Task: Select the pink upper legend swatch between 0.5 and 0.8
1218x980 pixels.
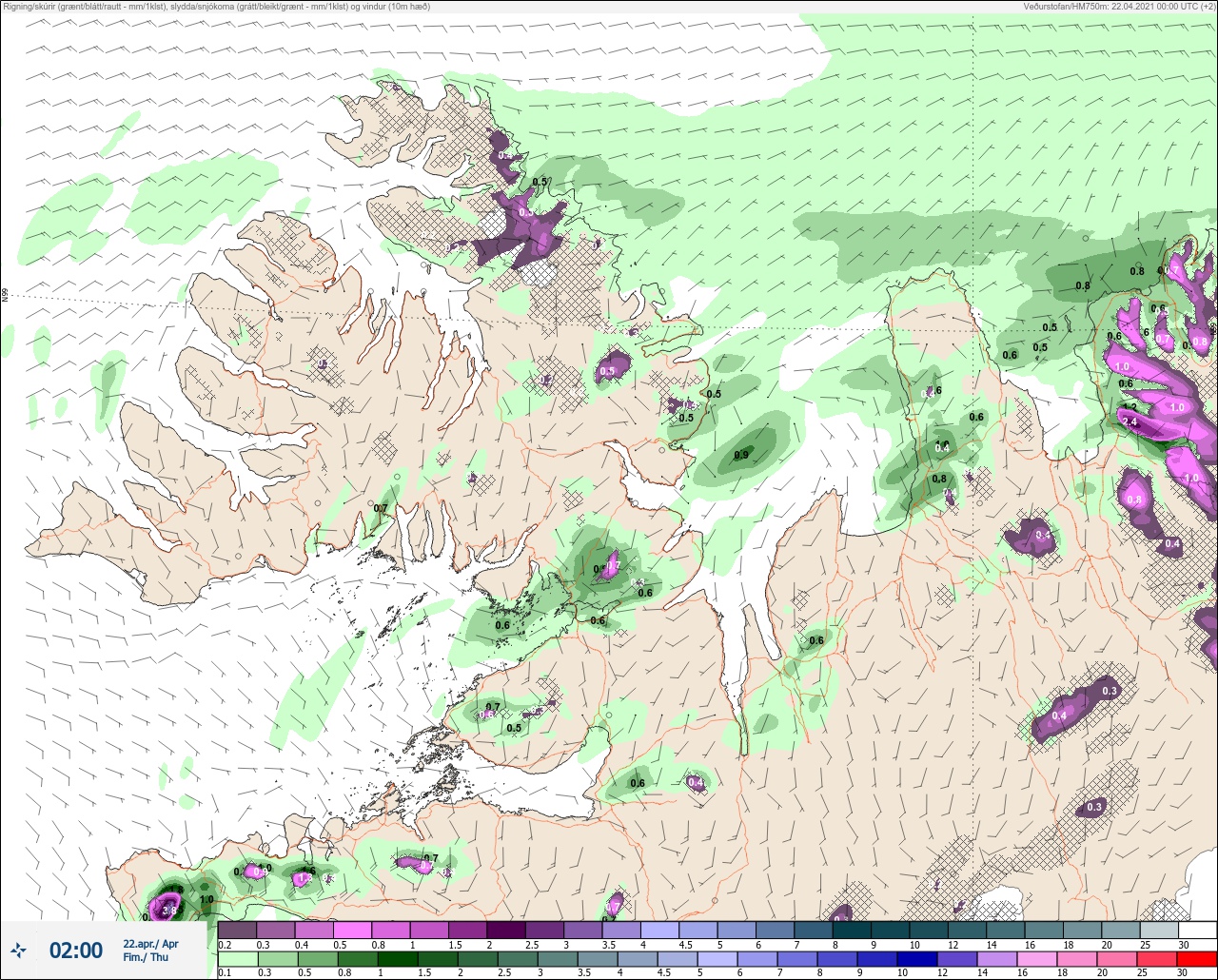Action: pos(352,930)
